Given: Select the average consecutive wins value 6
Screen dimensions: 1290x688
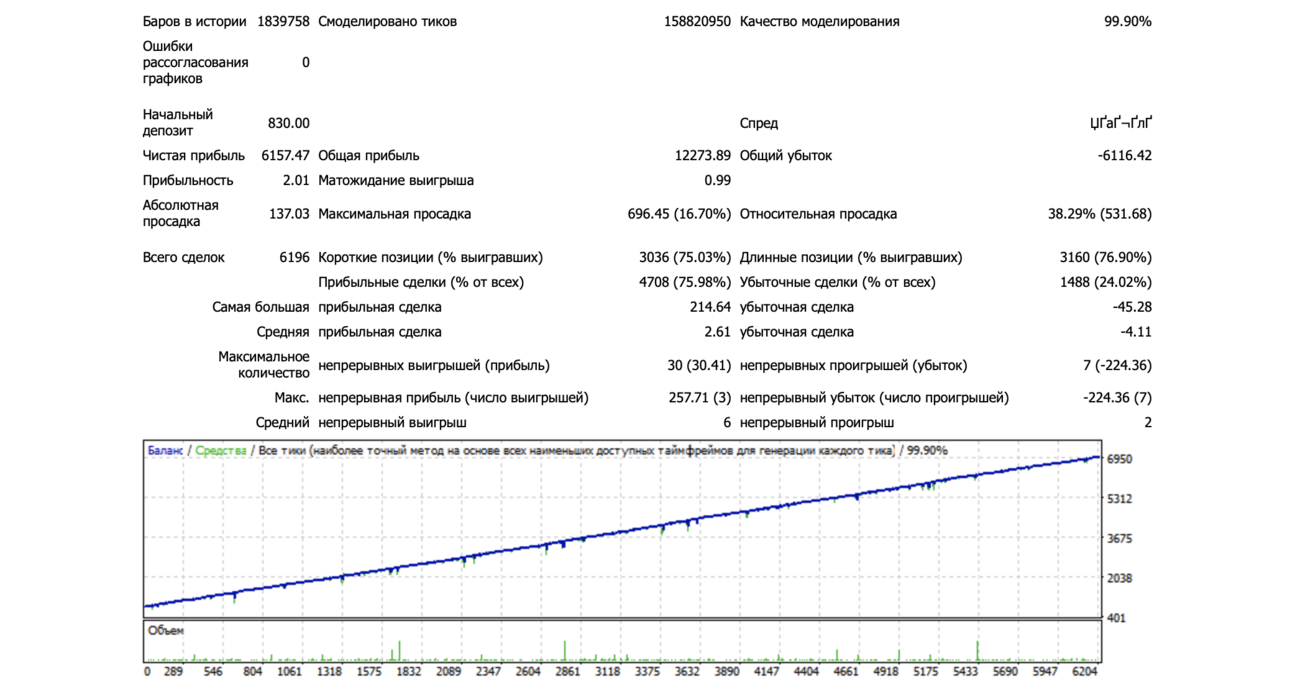Looking at the screenshot, I should [x=727, y=422].
